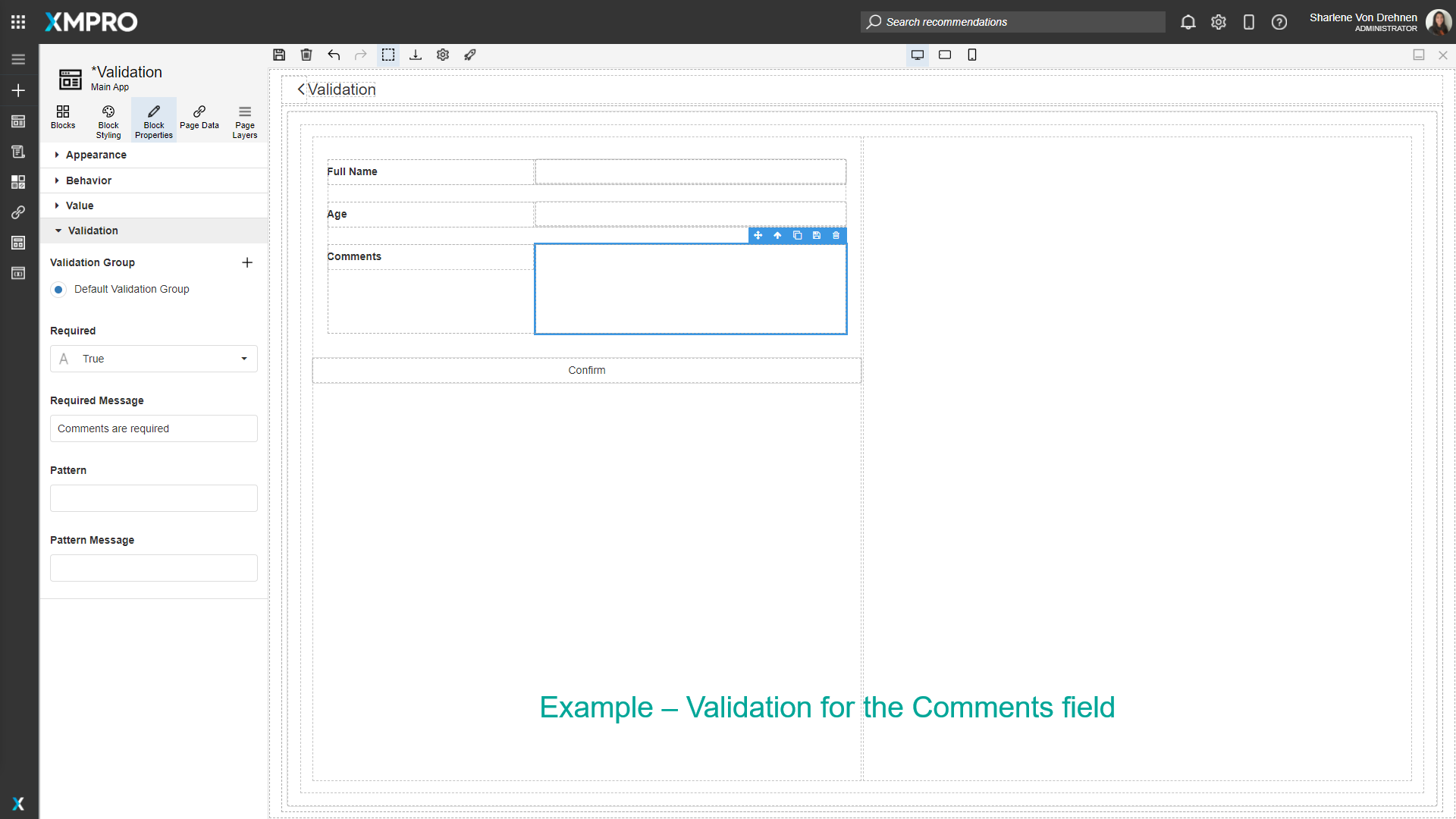Viewport: 1456px width, 819px height.
Task: Open the notifications bell
Action: 1188,22
